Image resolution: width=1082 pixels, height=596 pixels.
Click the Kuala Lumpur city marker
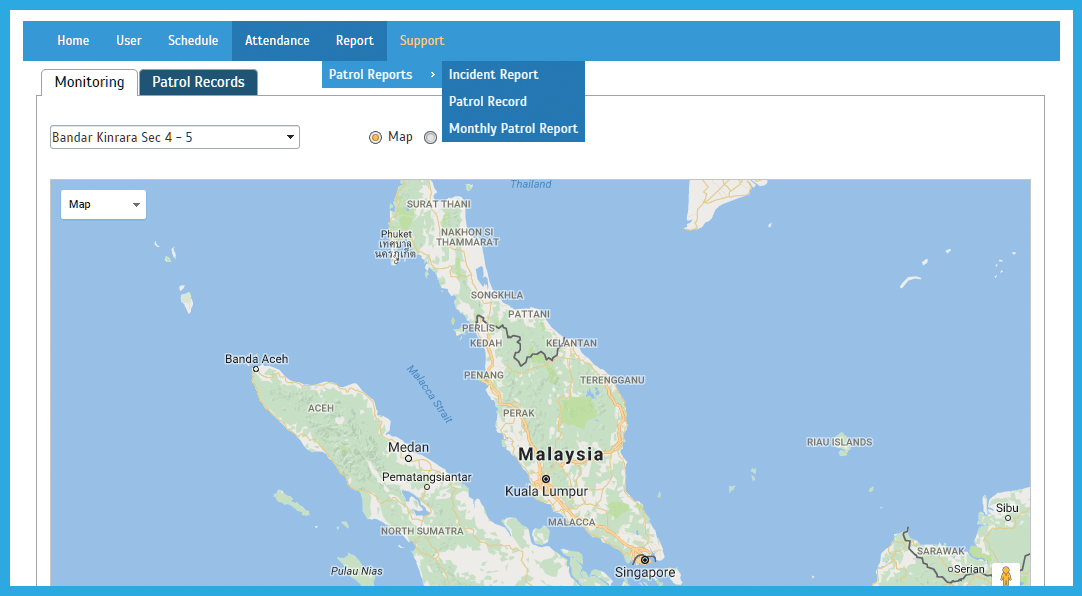coord(546,479)
